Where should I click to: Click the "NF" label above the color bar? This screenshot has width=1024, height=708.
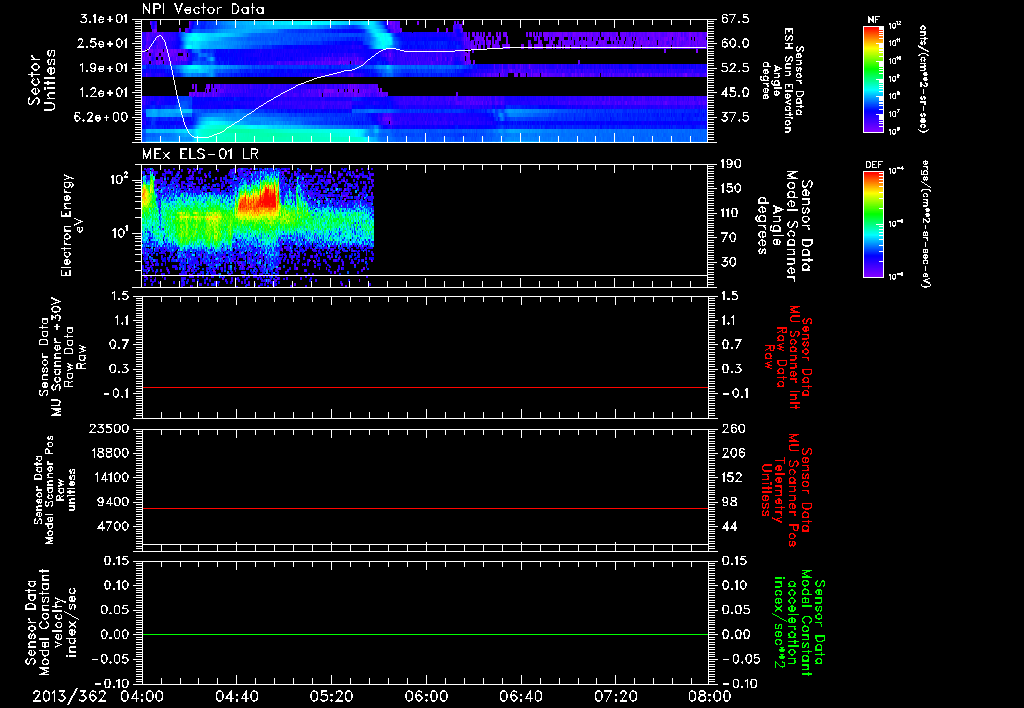[x=873, y=20]
